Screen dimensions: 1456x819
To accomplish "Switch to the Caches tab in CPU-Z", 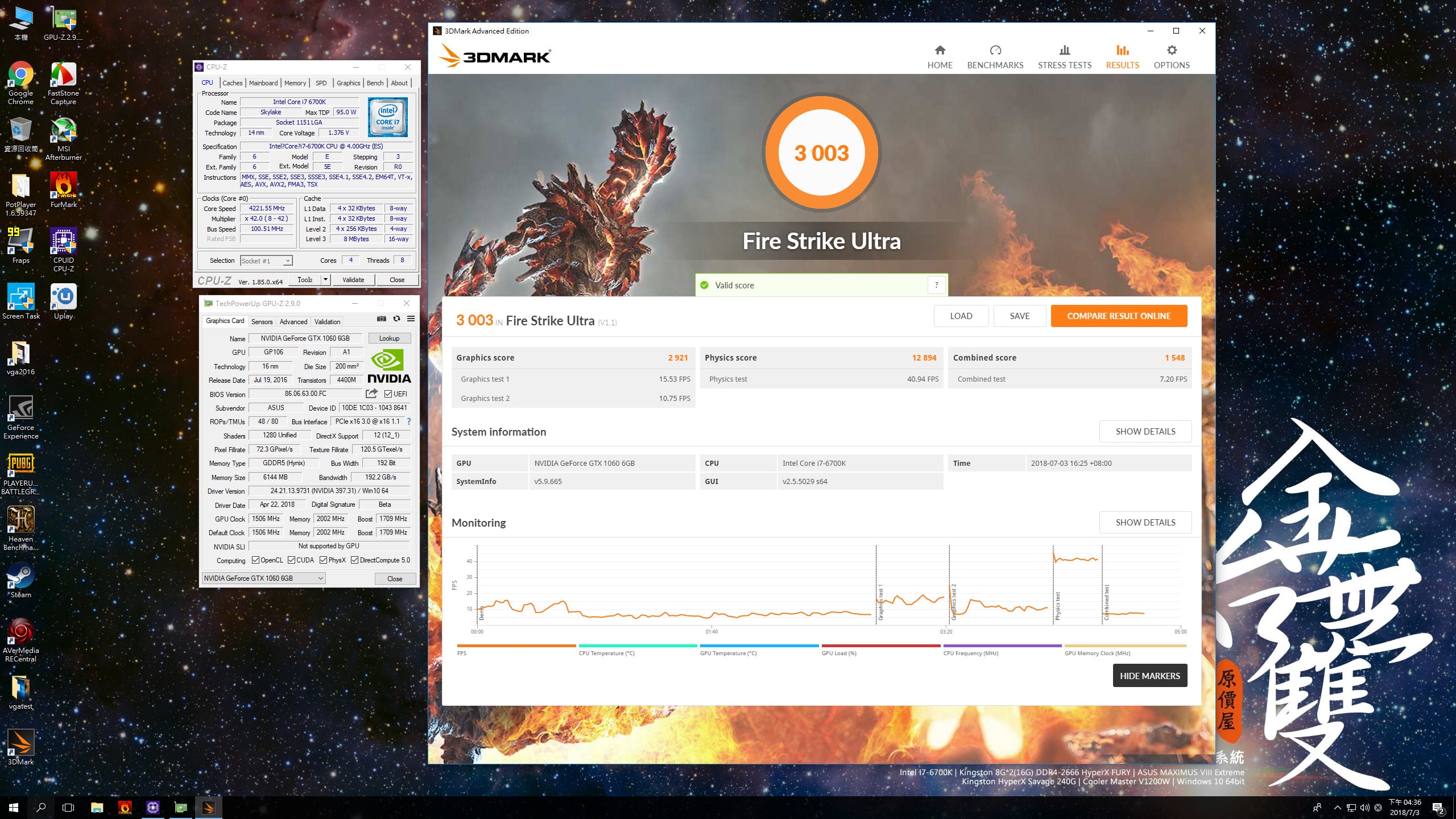I will pyautogui.click(x=232, y=83).
